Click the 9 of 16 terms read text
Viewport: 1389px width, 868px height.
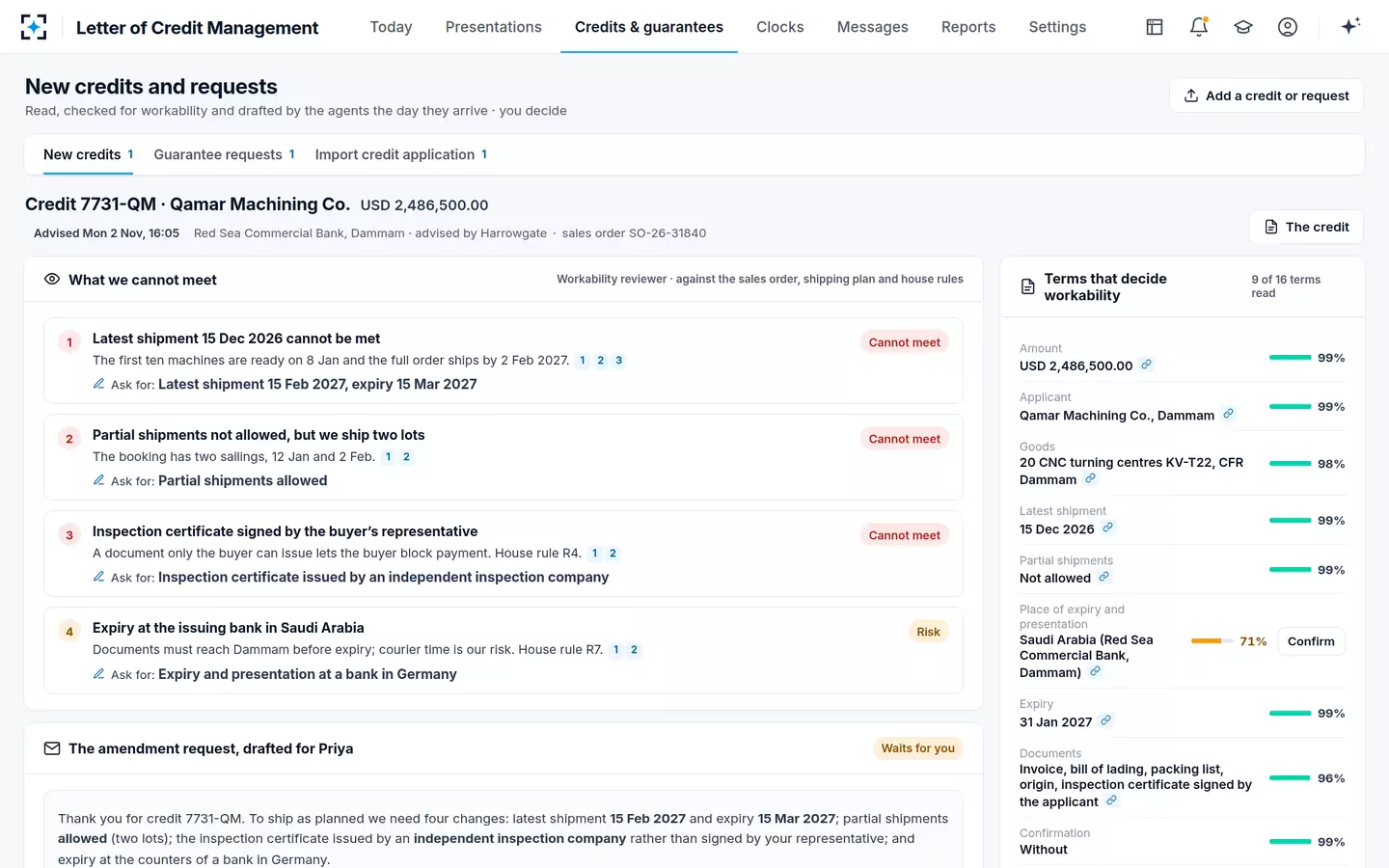point(1286,286)
